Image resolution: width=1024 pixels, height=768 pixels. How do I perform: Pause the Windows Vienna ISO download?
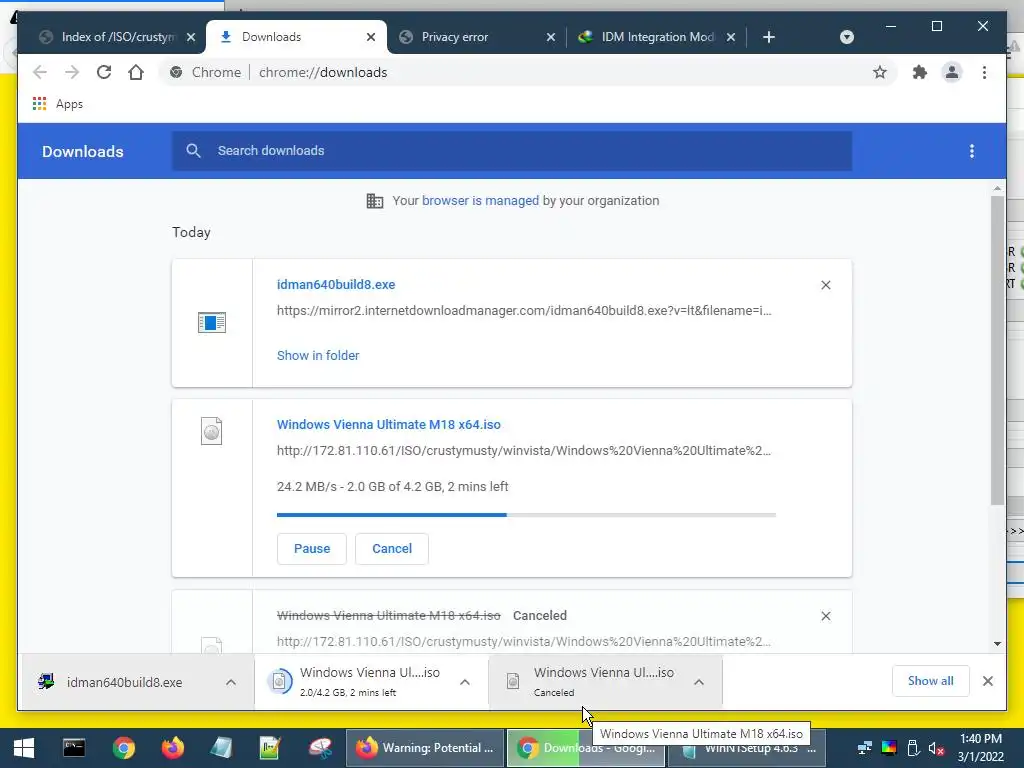[x=312, y=549]
